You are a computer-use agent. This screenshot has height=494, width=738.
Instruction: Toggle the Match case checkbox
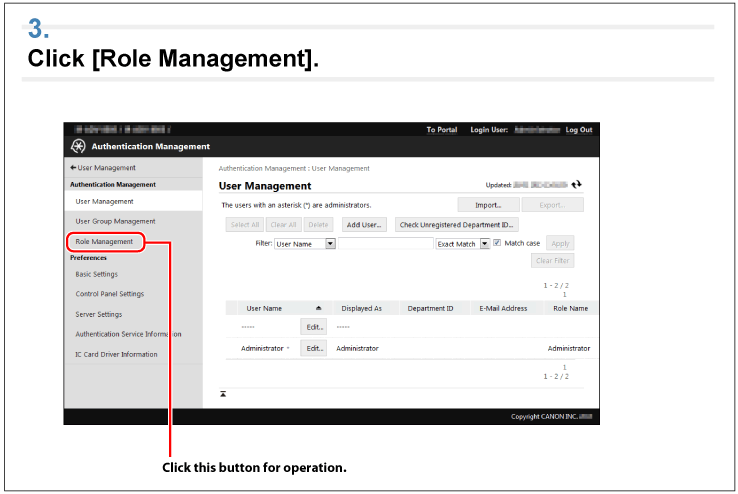point(496,243)
